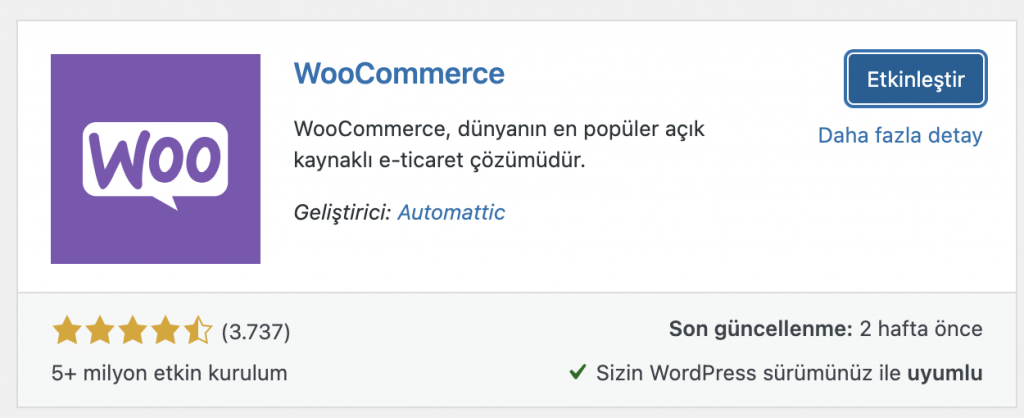The width and height of the screenshot is (1024, 418).
Task: Click the (3.737) rating count
Action: [255, 330]
